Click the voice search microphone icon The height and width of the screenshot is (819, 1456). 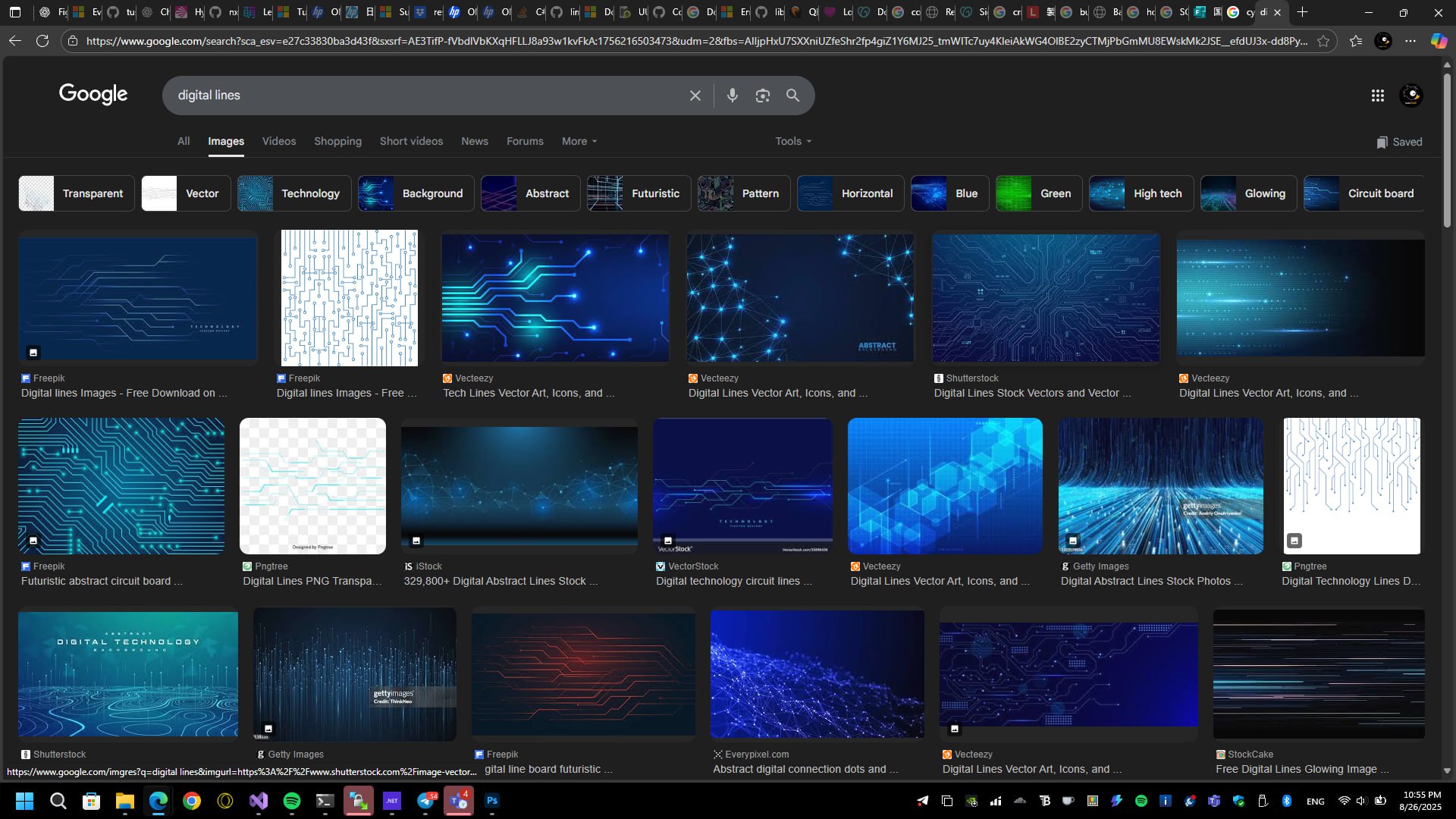[732, 96]
